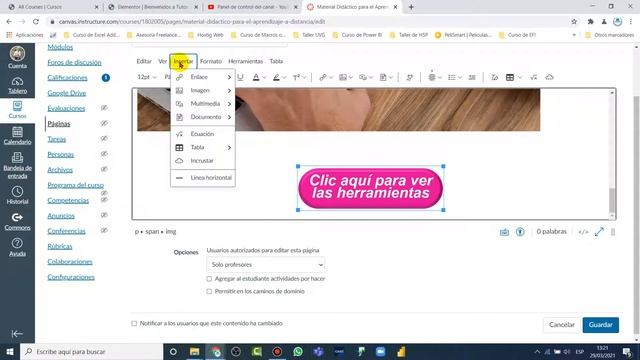Insert equation via square-root toolbar icon
This screenshot has width=640, height=360.
pos(533,77)
